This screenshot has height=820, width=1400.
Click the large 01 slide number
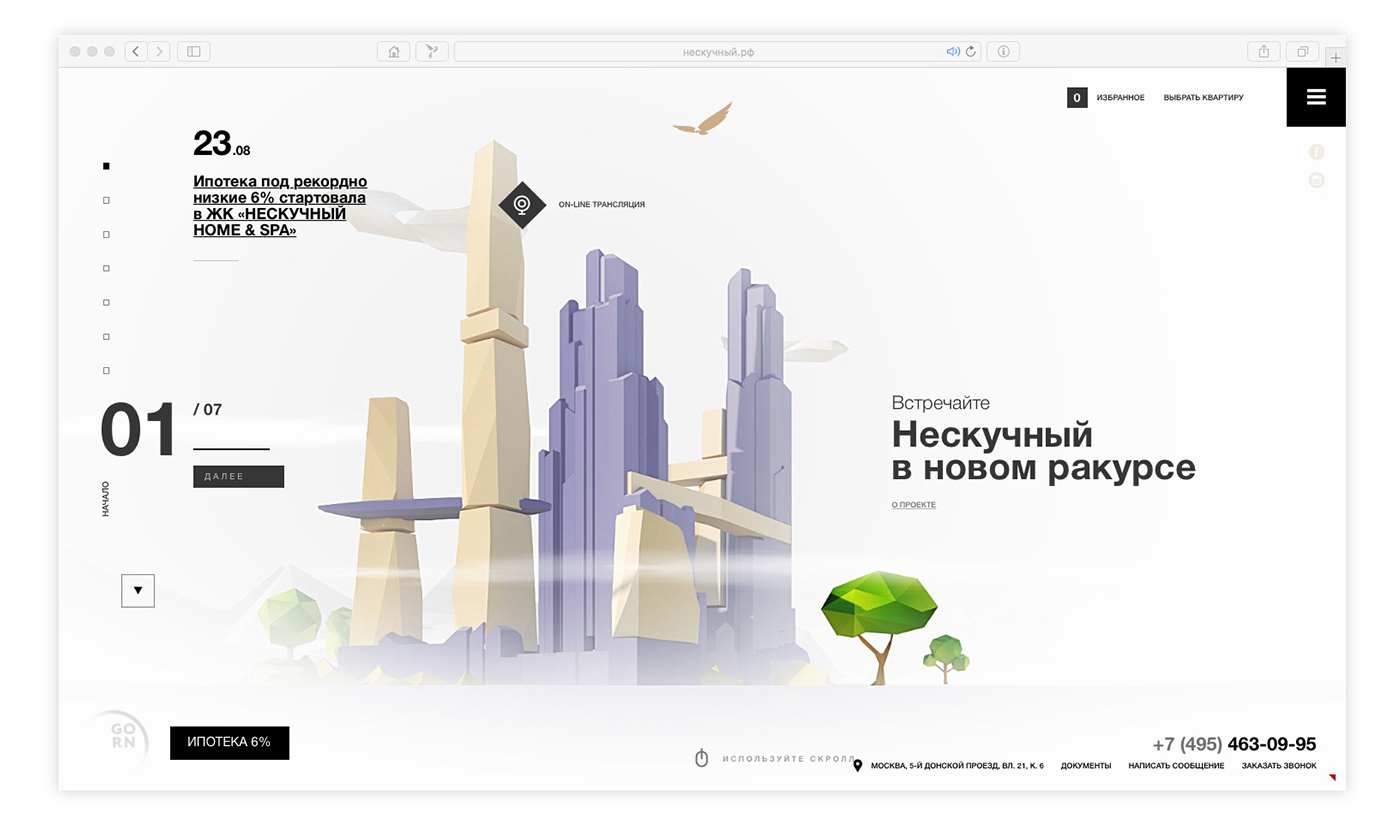click(x=138, y=431)
